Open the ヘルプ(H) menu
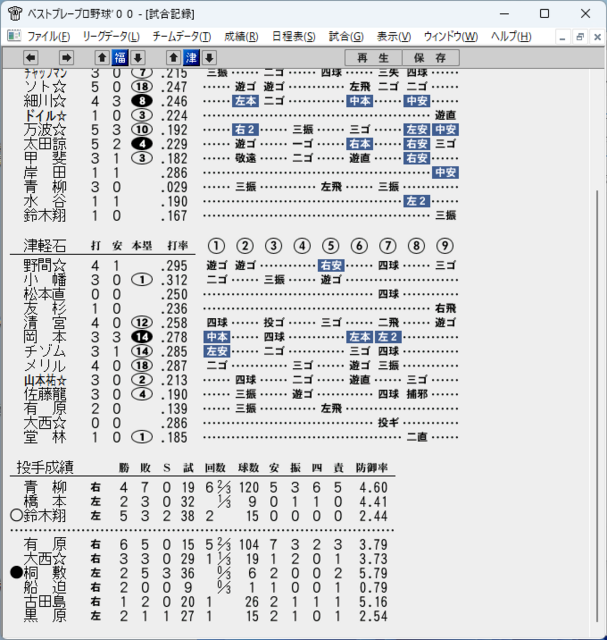The height and width of the screenshot is (640, 607). [x=511, y=37]
